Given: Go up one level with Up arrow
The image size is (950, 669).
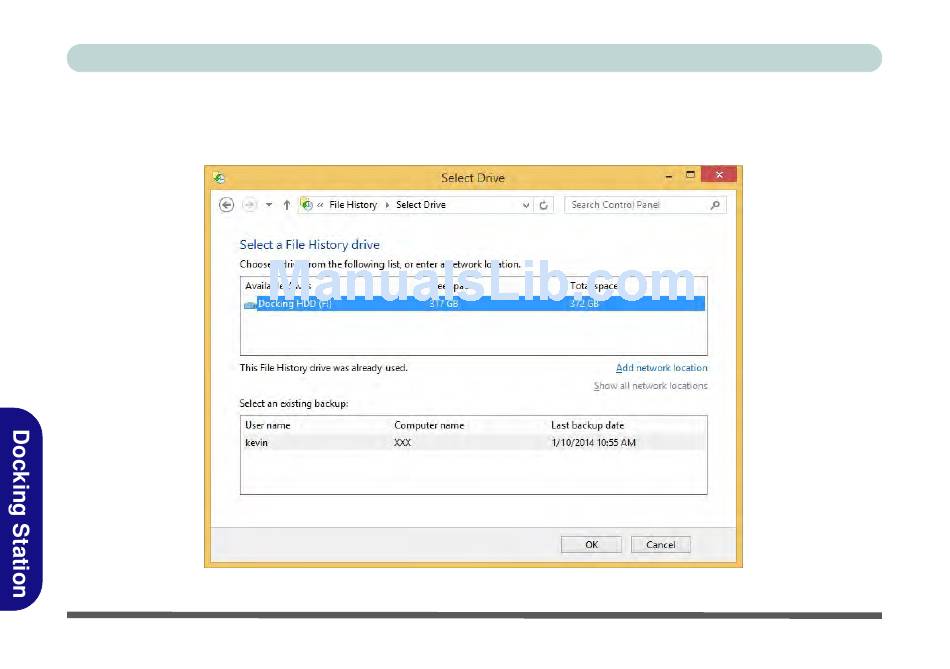Looking at the screenshot, I should [286, 205].
